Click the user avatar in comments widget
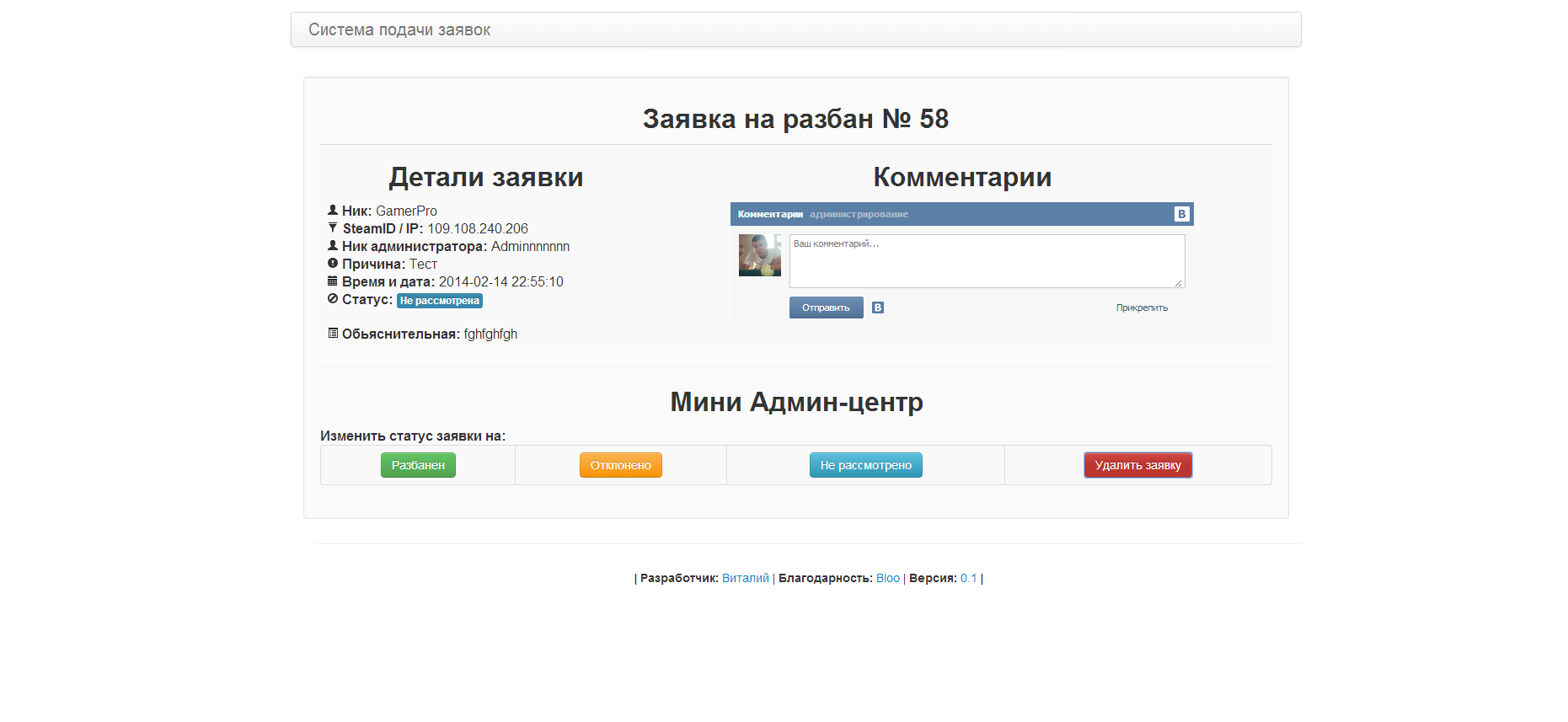This screenshot has width=1568, height=722. pyautogui.click(x=760, y=255)
